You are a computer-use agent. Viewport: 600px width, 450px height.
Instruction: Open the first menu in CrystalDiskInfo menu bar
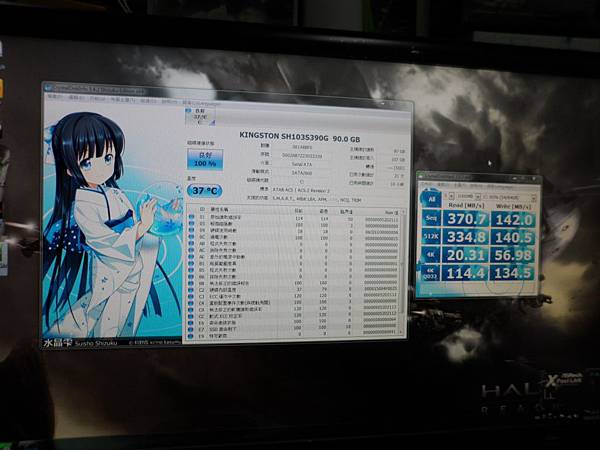(x=55, y=97)
